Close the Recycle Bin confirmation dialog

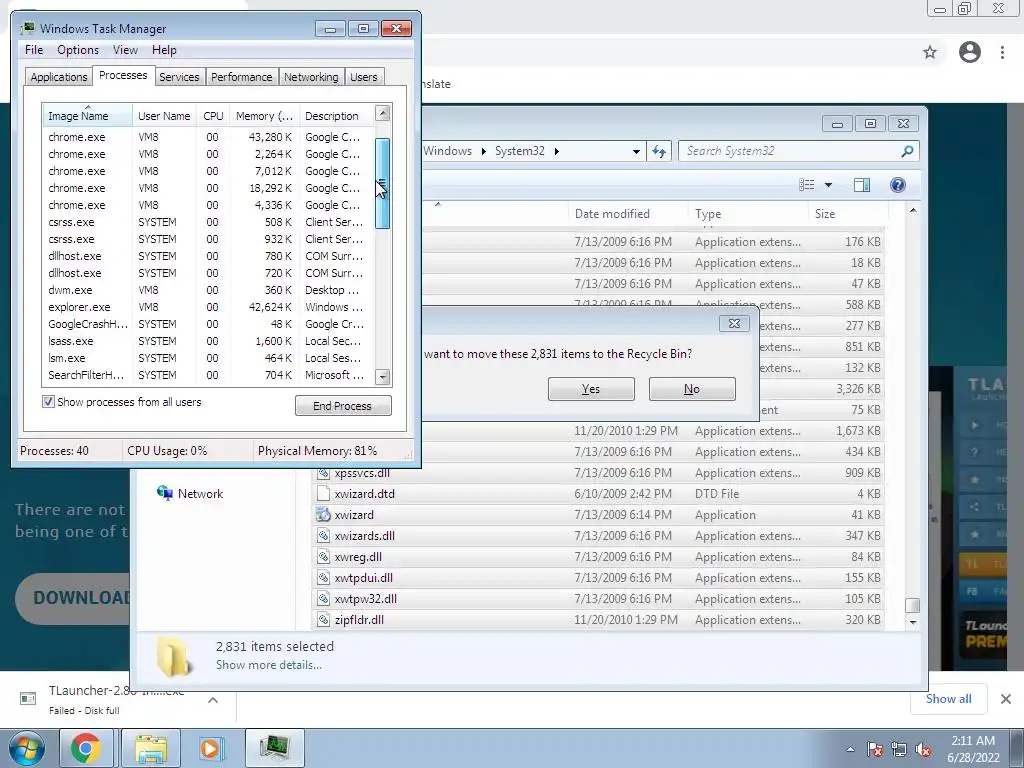734,323
